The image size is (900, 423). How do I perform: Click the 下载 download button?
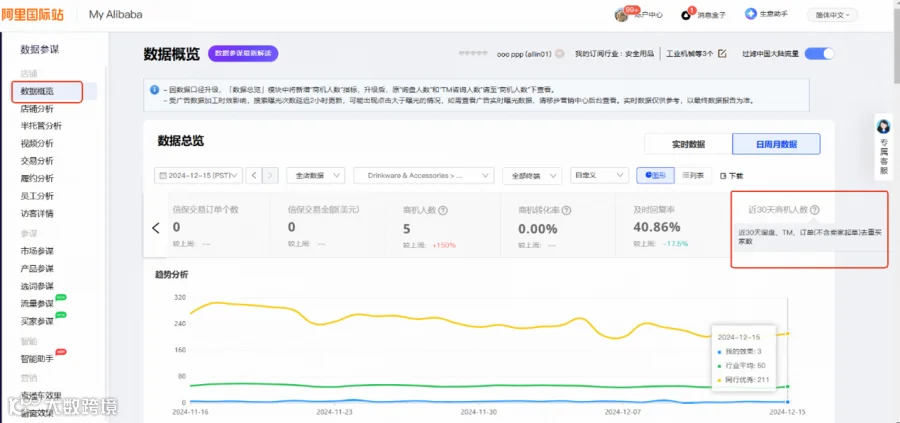click(x=731, y=176)
